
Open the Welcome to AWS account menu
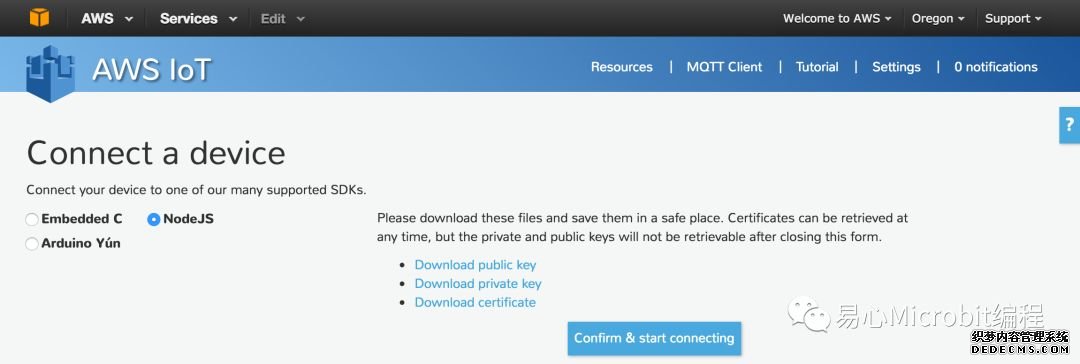[837, 19]
